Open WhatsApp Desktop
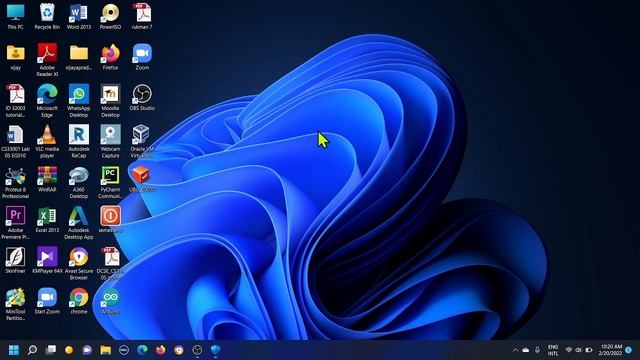The width and height of the screenshot is (640, 360). [x=79, y=100]
